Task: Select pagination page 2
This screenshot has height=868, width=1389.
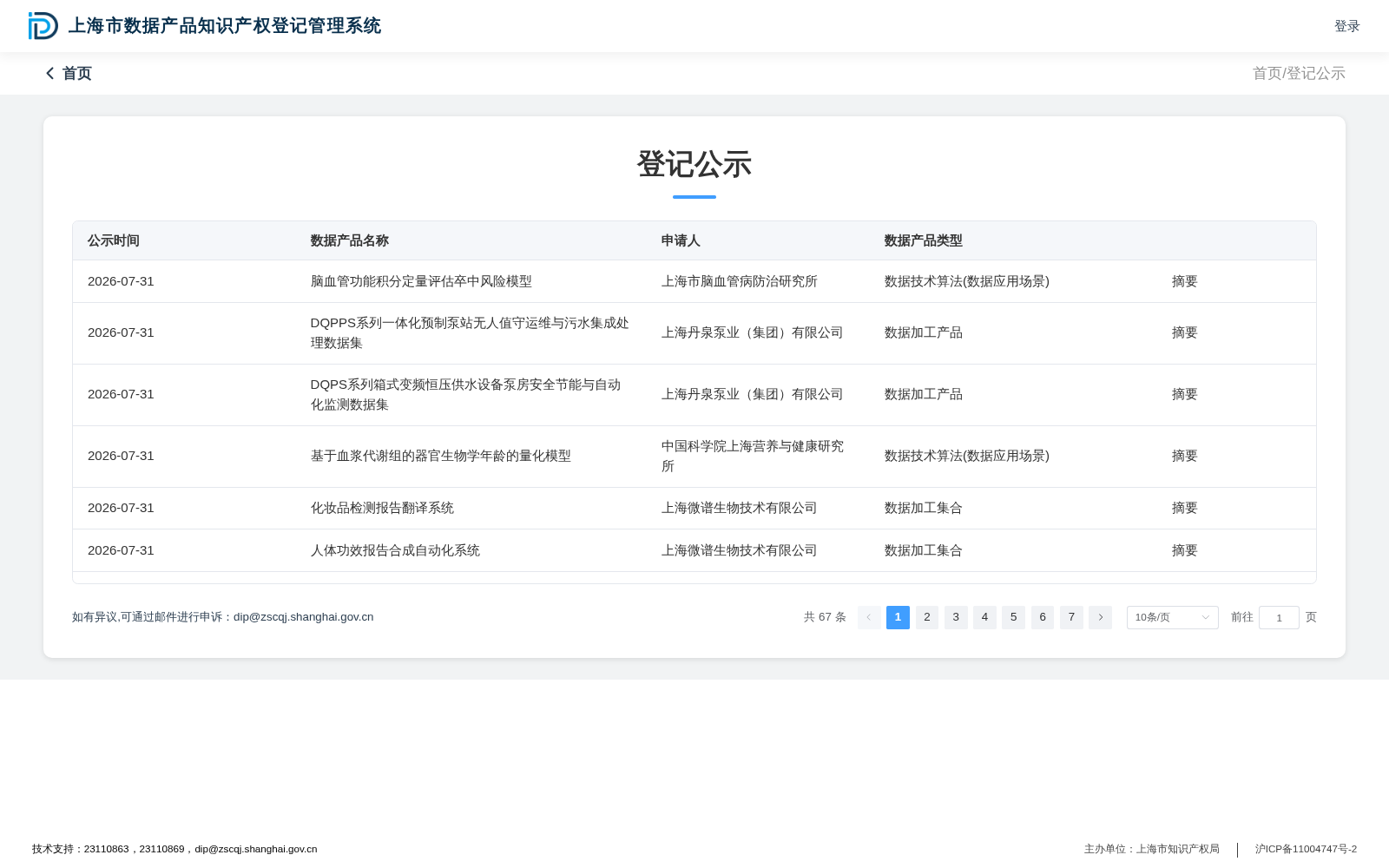Action: (x=927, y=617)
